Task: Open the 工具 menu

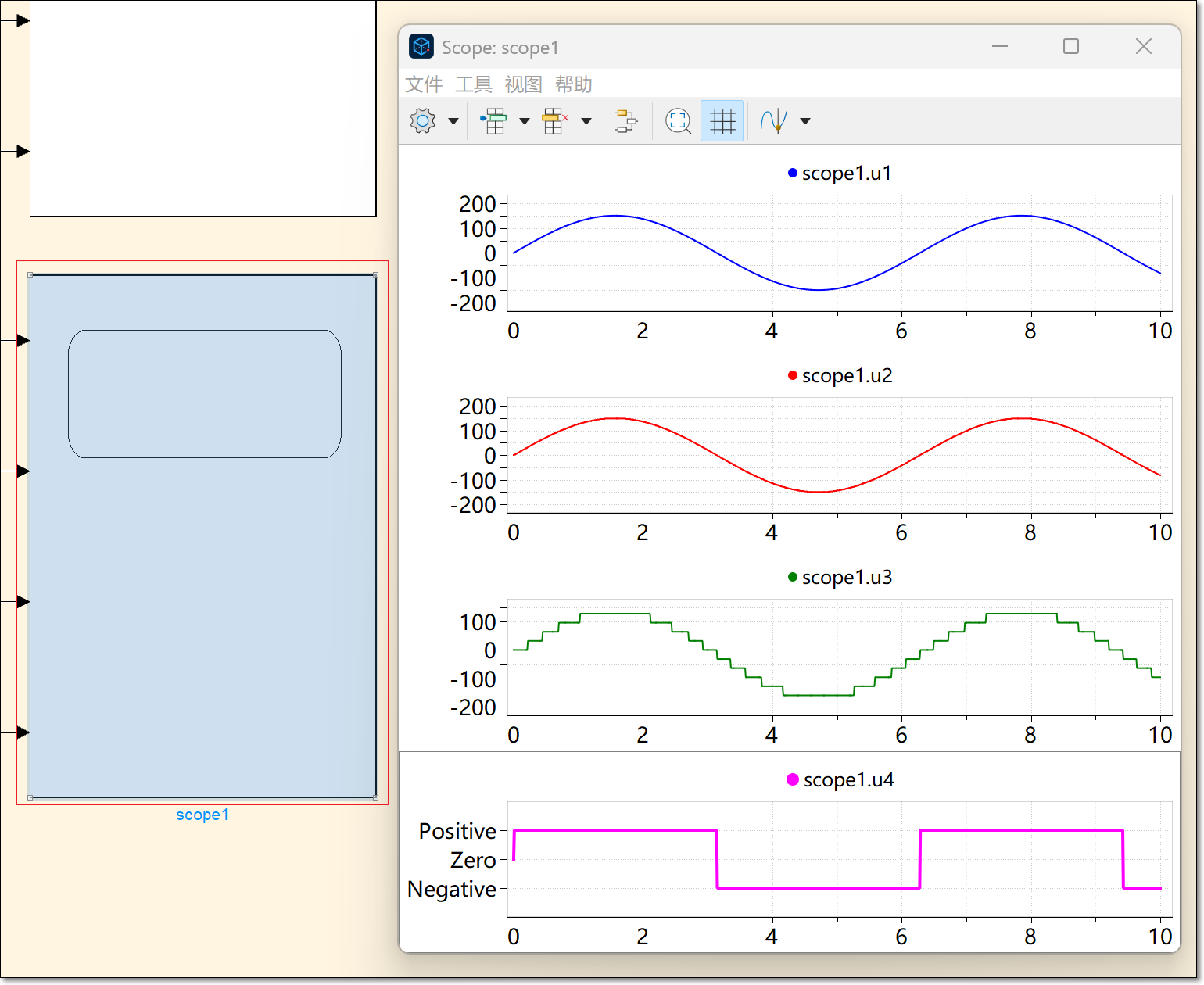Action: tap(474, 84)
